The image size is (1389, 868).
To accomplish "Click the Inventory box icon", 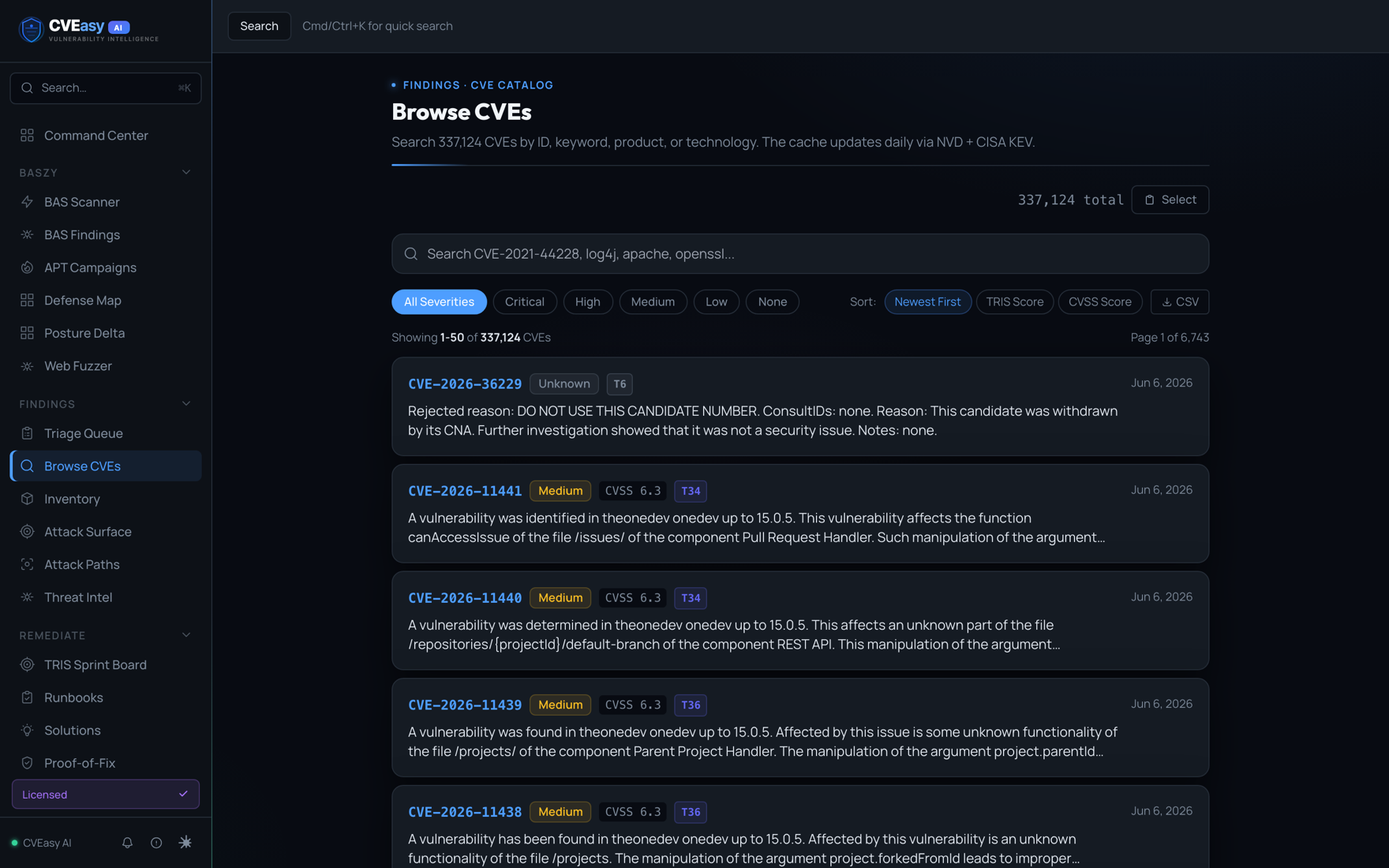I will point(27,499).
